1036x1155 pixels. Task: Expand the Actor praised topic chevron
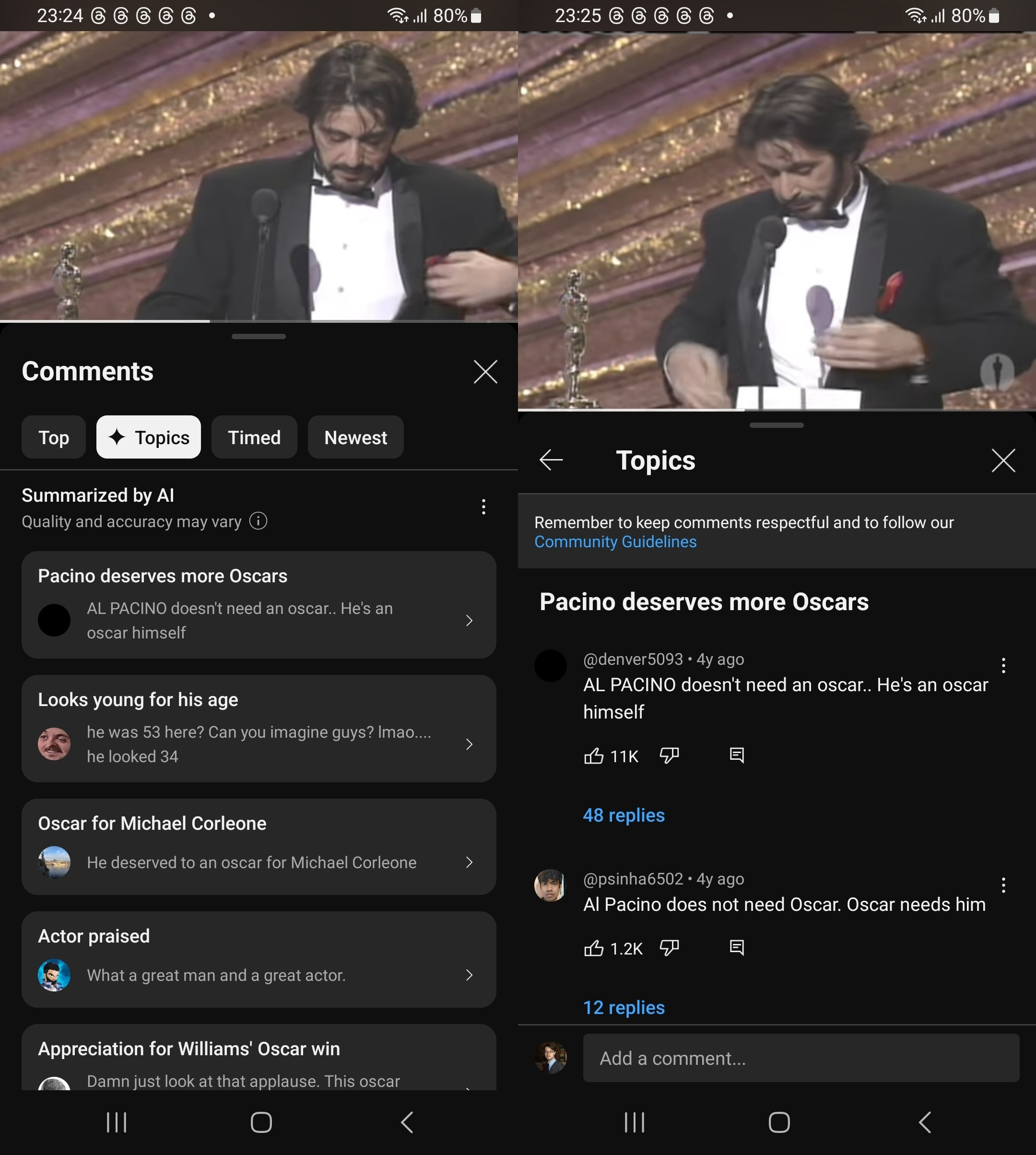pyautogui.click(x=469, y=975)
